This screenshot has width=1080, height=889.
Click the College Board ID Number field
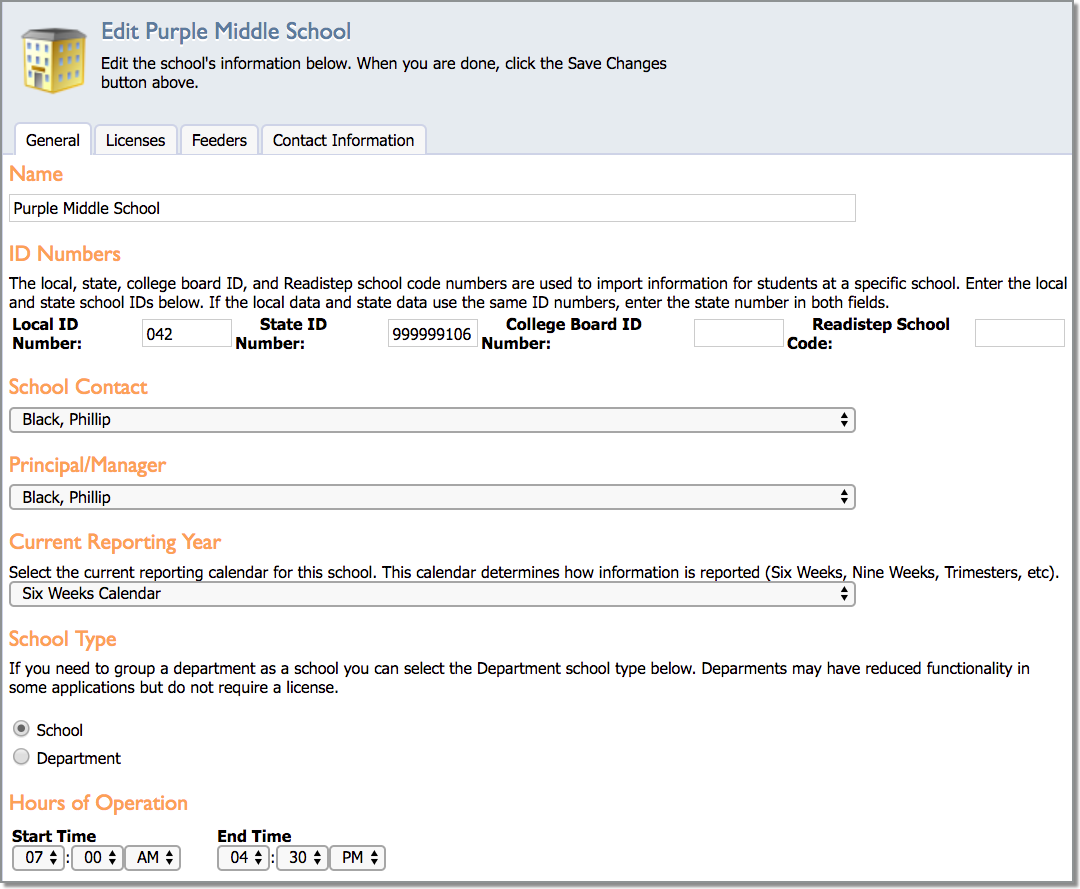tap(738, 333)
